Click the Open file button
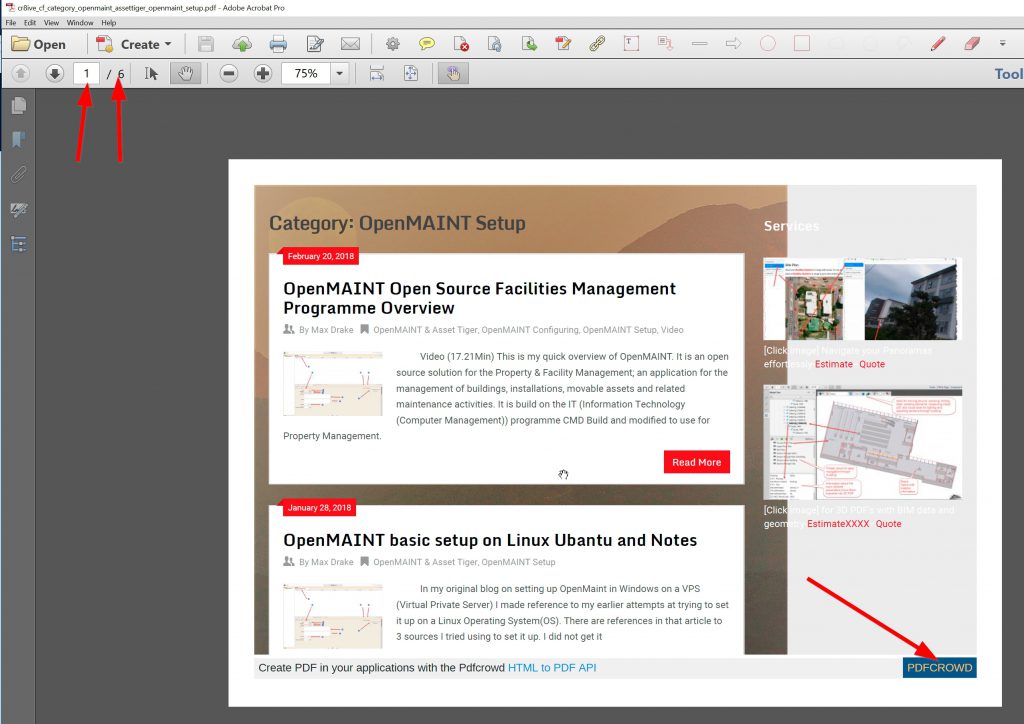Screen dimensions: 1024x724 click(x=39, y=44)
